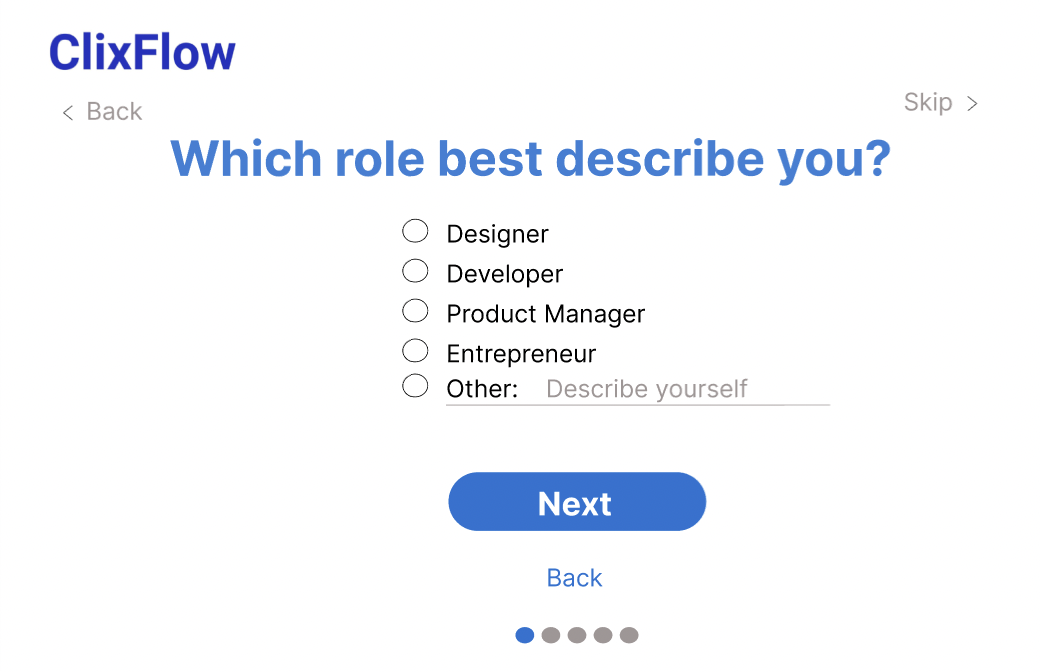The image size is (1040, 672).
Task: Select the Entrepreneur radio button
Action: [415, 351]
